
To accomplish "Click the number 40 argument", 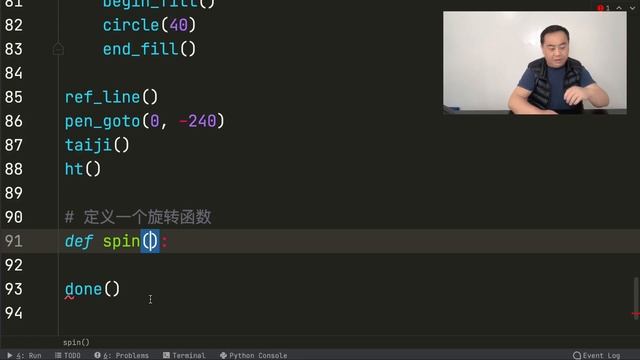I will point(178,25).
